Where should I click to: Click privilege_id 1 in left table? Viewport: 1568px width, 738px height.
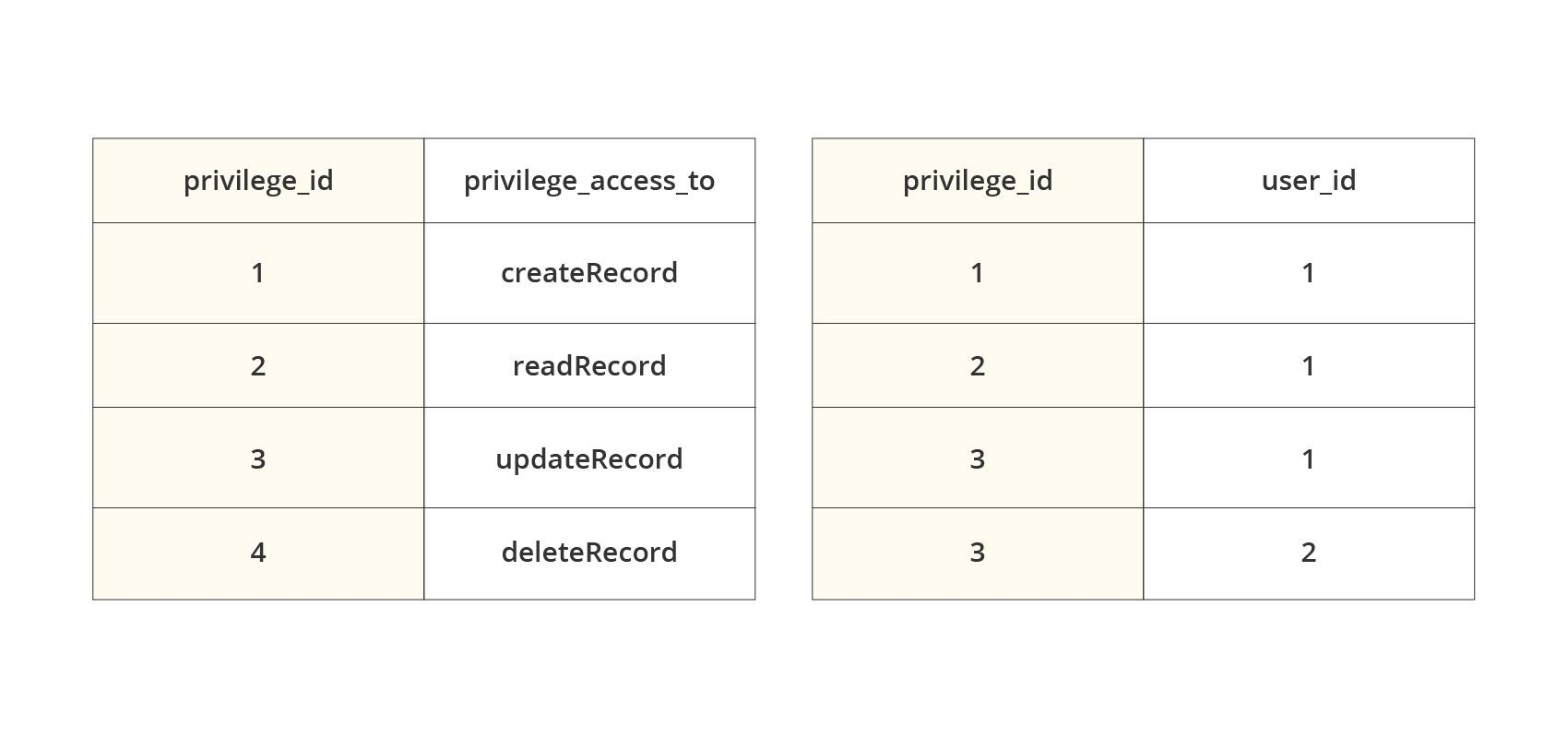(258, 273)
